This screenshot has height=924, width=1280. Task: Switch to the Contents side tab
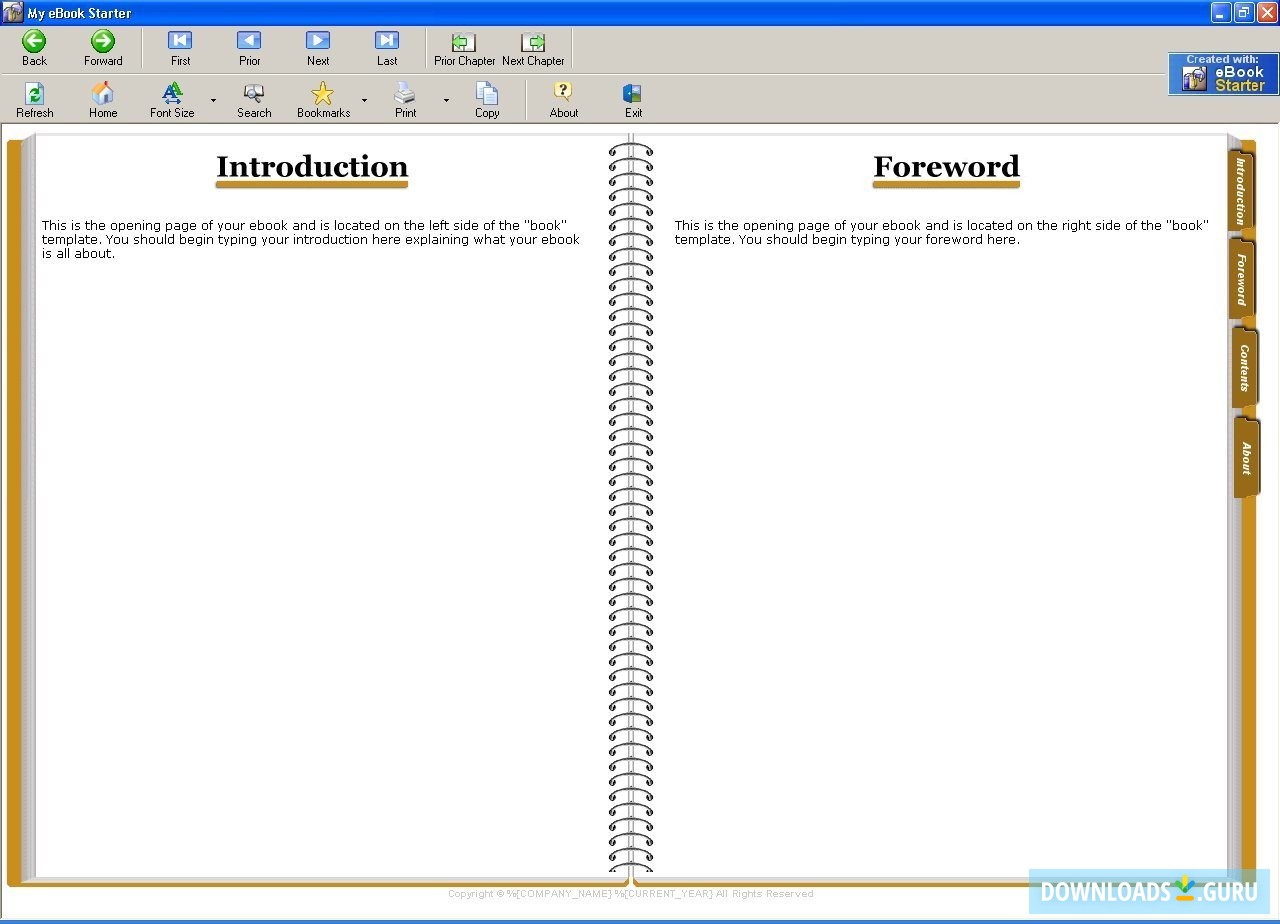click(1244, 368)
